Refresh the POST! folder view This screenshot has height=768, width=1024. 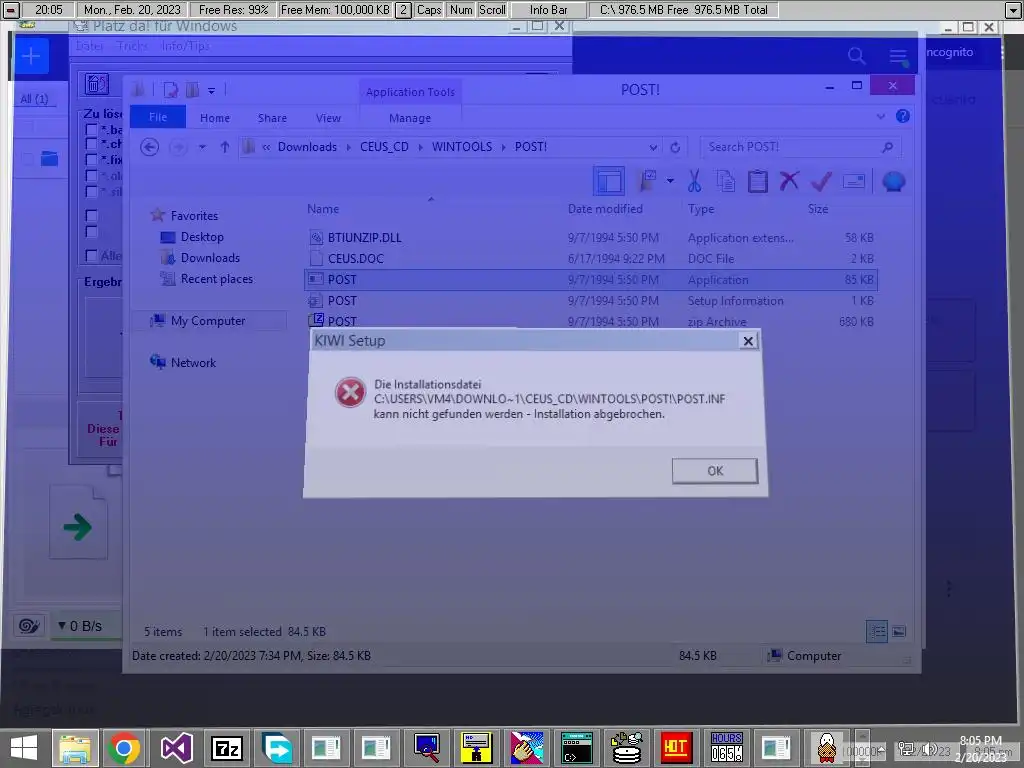tap(675, 148)
